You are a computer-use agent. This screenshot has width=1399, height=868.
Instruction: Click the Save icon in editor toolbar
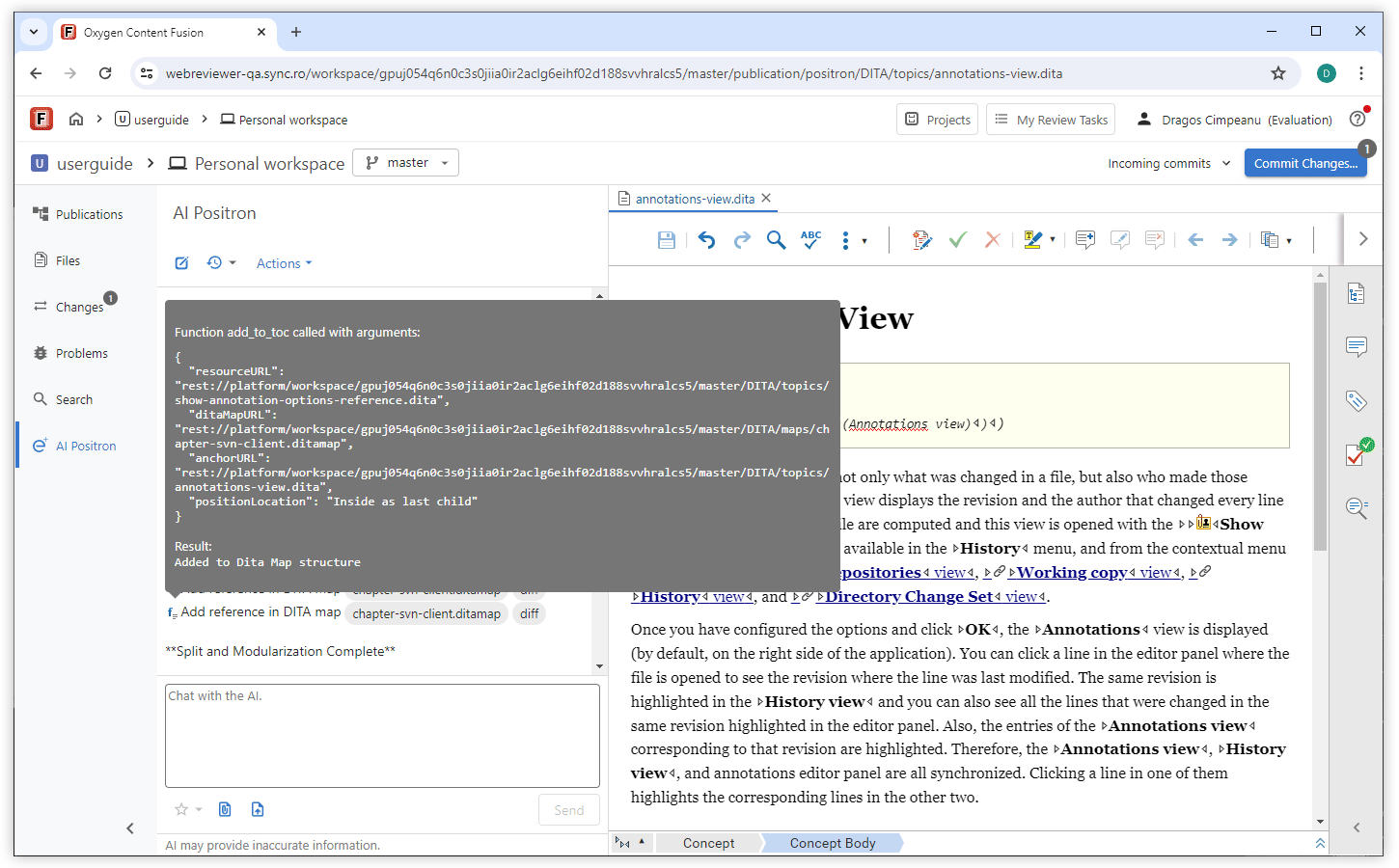click(666, 240)
